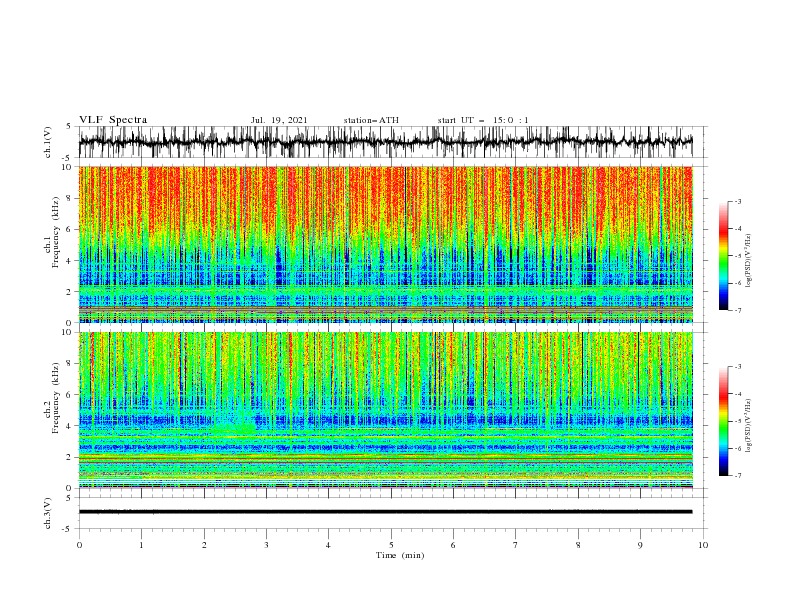This screenshot has height=612, width=792.
Task: Click time axis tick label '5'
Action: 391,545
